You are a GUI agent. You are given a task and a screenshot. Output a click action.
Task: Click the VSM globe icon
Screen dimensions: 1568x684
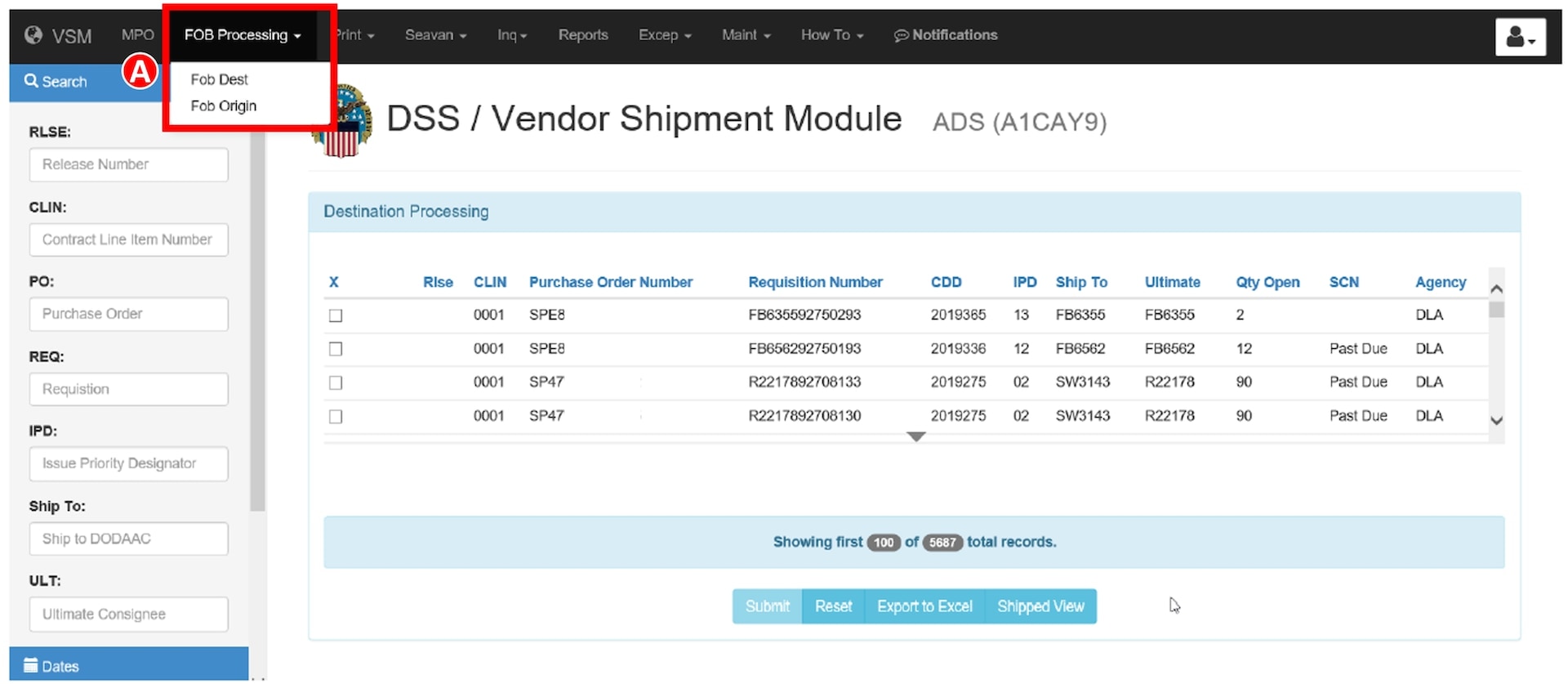click(x=33, y=35)
